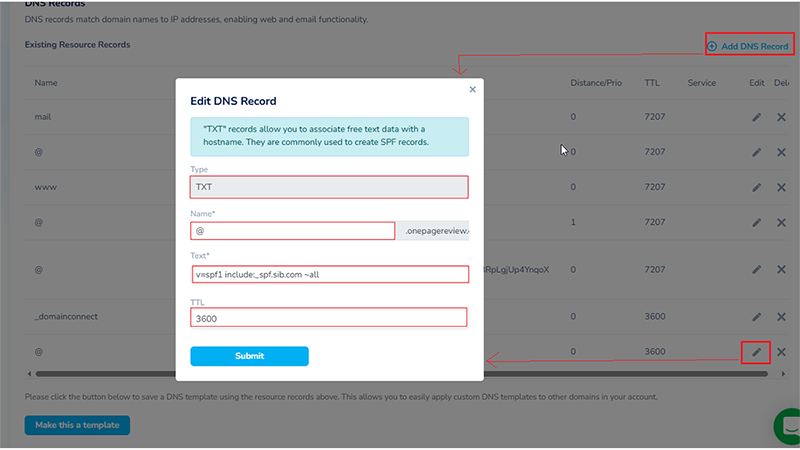Click into the Text field with the SPF value

pos(329,274)
